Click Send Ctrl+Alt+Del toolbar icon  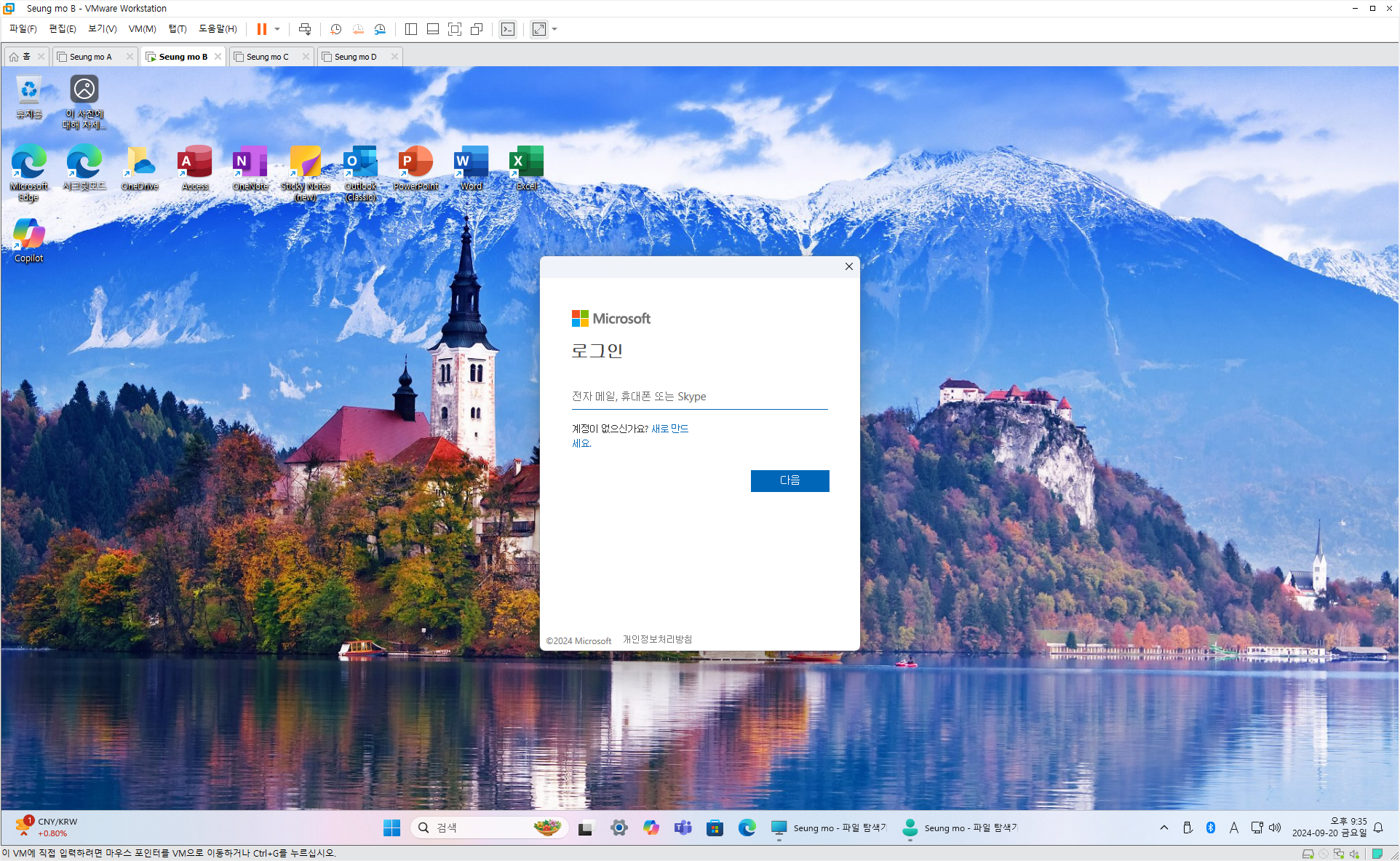click(305, 29)
